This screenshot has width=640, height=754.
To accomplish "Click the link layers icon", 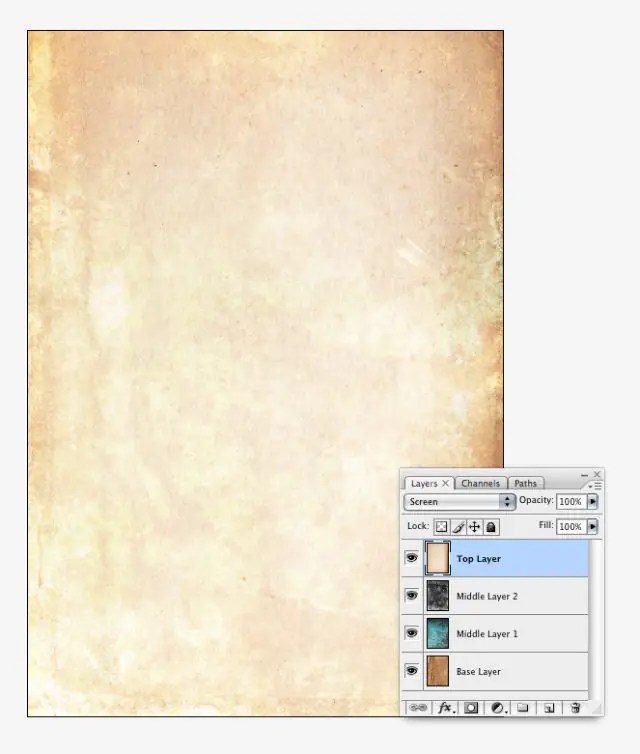I will tap(418, 708).
